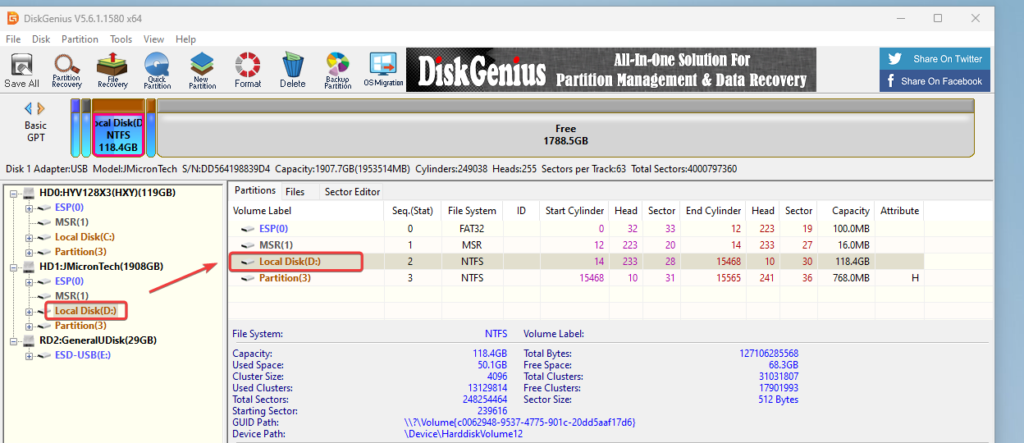Switch to the Files tab
The image size is (1024, 443).
[295, 191]
